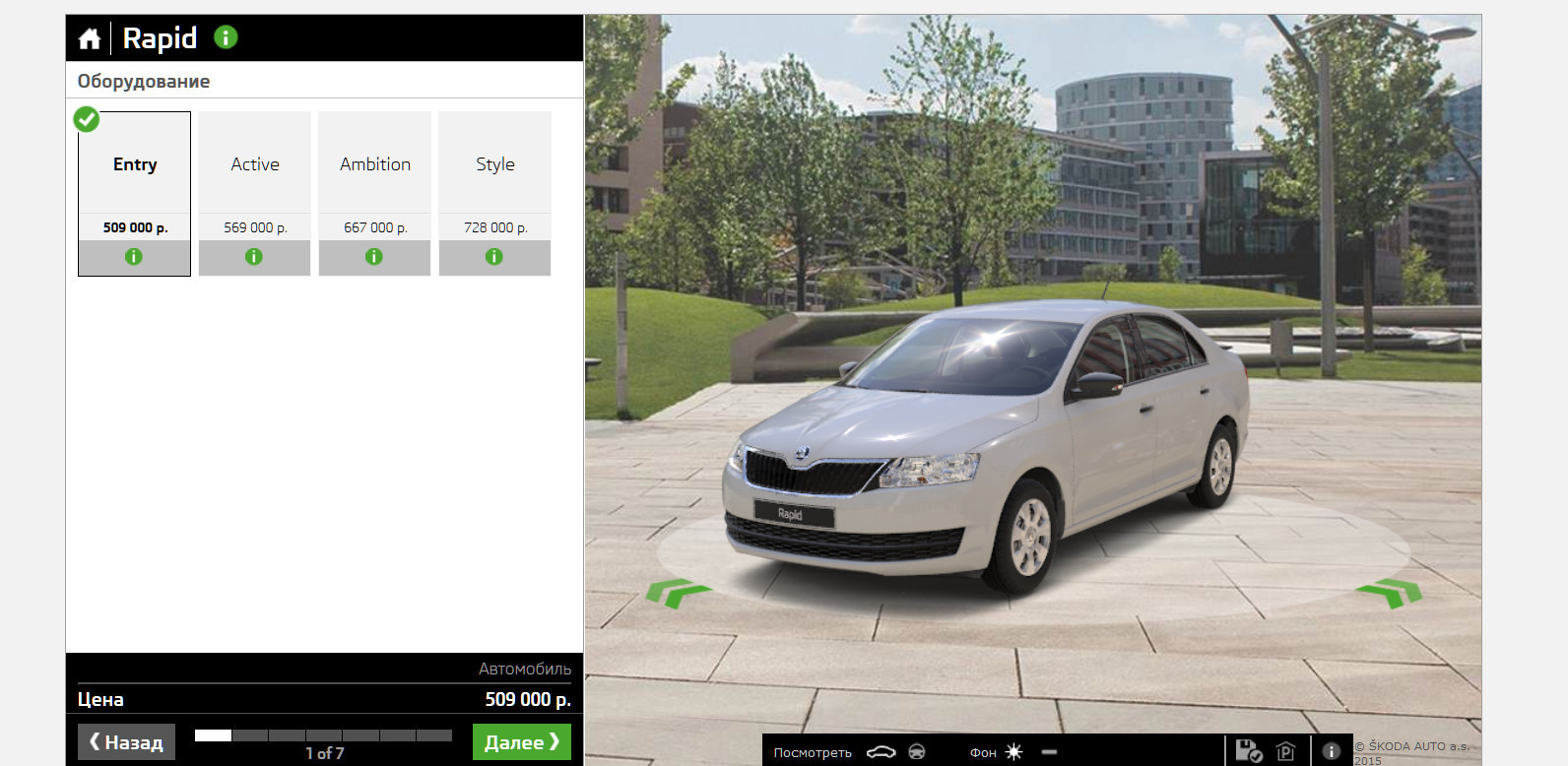The height and width of the screenshot is (766, 1568).
Task: Open the info icon in bottom toolbar
Action: pos(1331,751)
